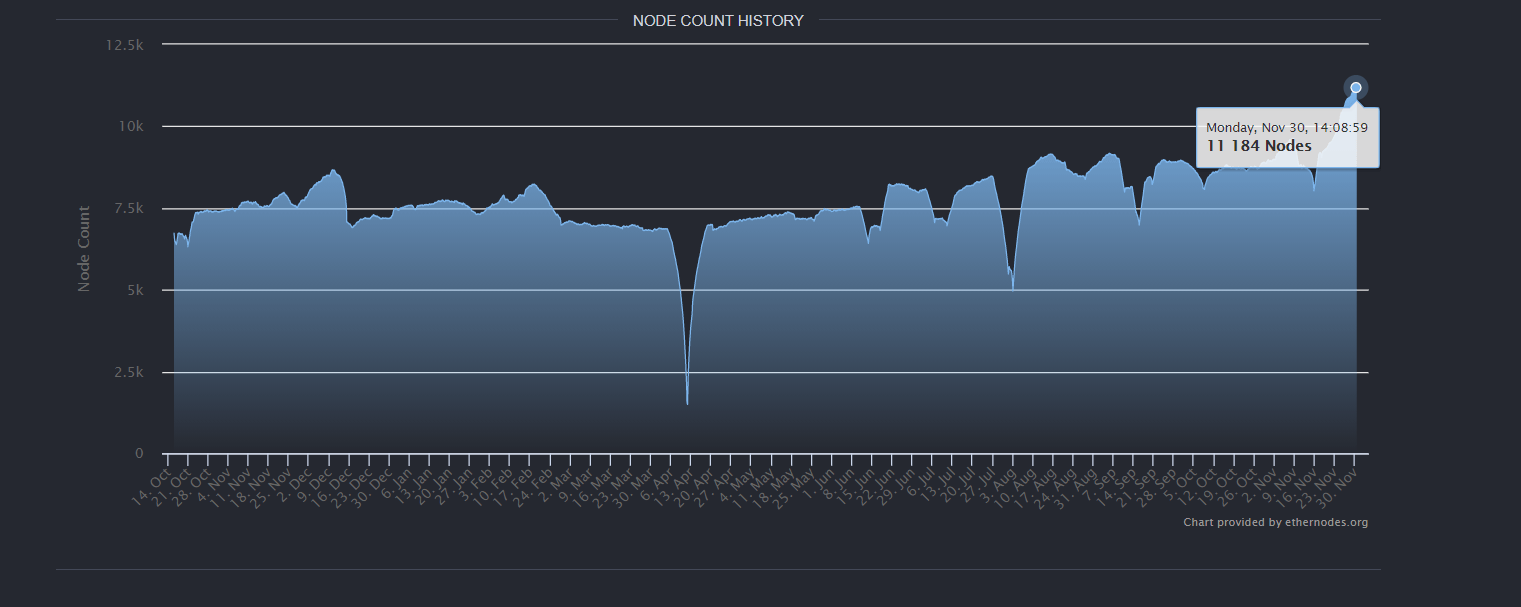Select the 14. Oct x-axis date label
Image resolution: width=1521 pixels, height=607 pixels.
[x=154, y=480]
